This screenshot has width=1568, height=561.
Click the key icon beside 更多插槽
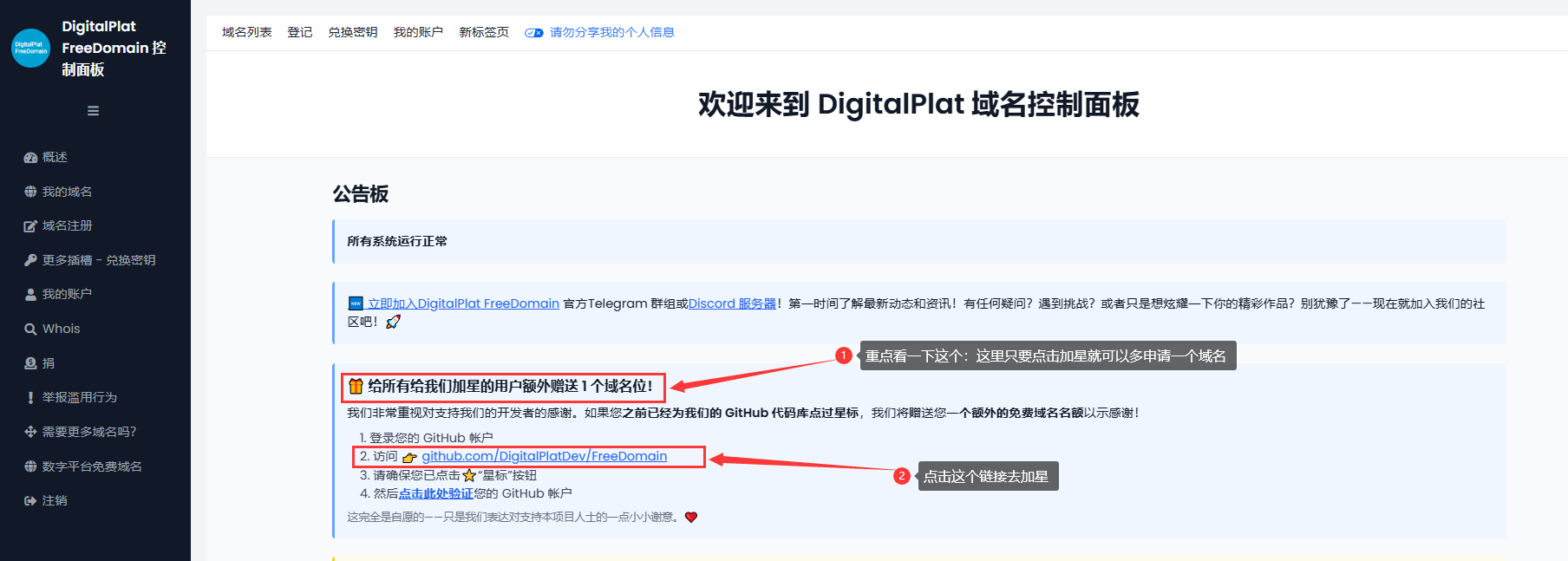tap(30, 260)
